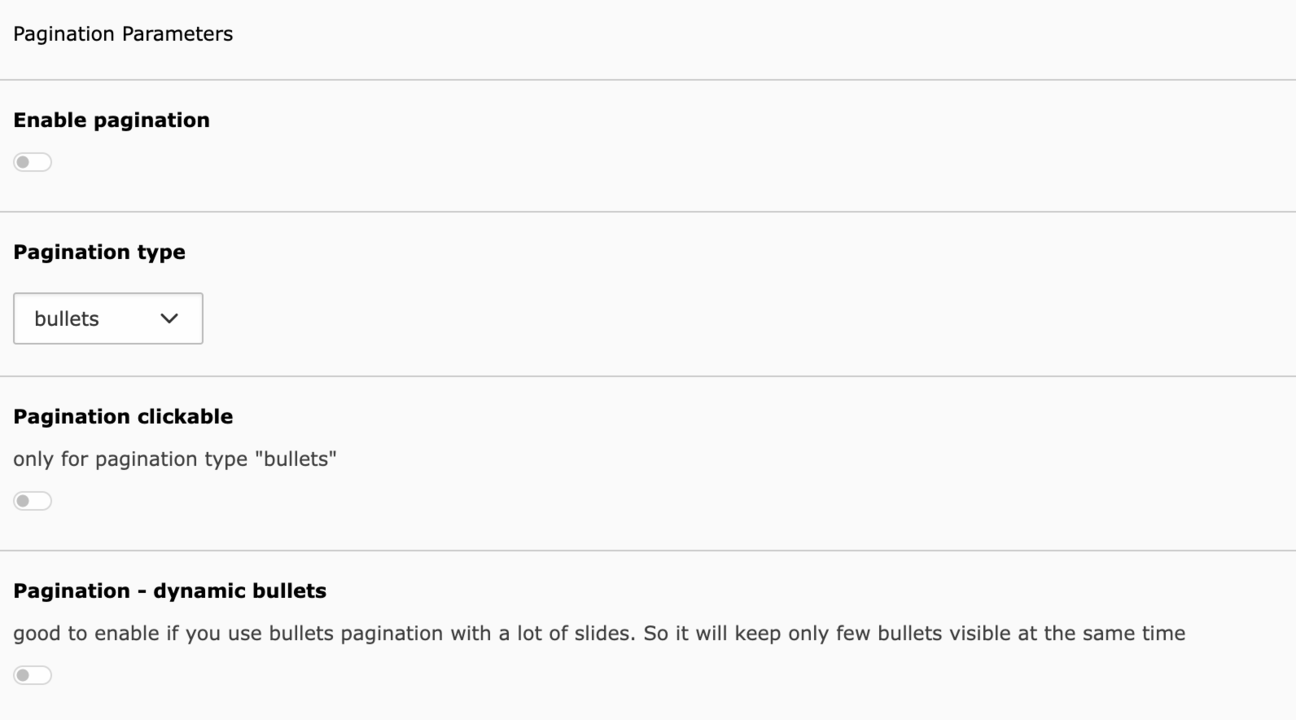Viewport: 1296px width, 720px height.
Task: Click the gray knob of Pagination clickable switch
Action: (23, 501)
